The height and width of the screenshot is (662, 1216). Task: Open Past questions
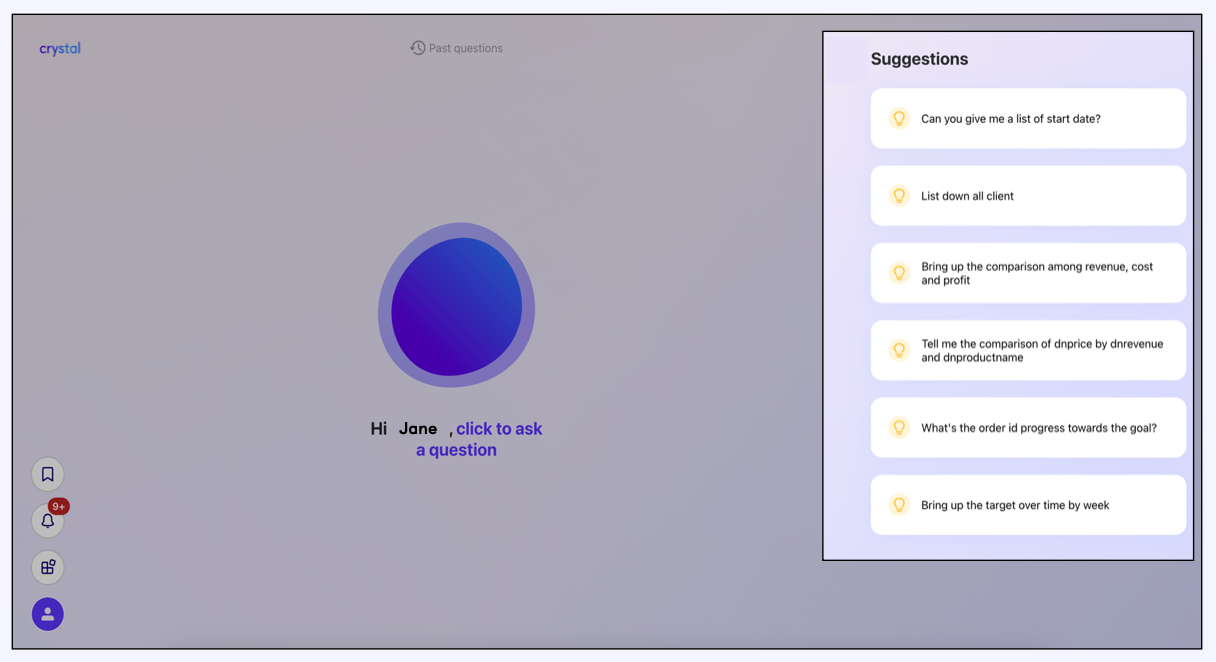coord(465,48)
